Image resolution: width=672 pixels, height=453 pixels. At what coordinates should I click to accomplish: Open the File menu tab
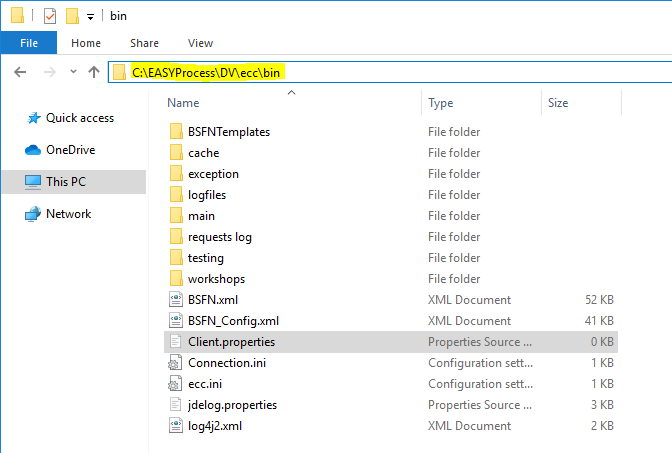click(x=29, y=43)
